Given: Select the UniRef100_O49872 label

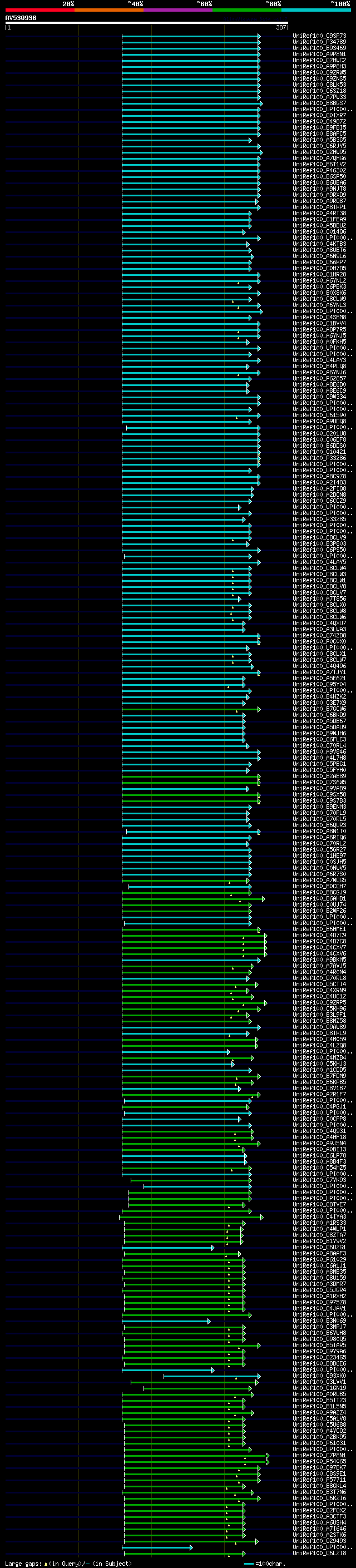Looking at the screenshot, I should (x=319, y=122).
